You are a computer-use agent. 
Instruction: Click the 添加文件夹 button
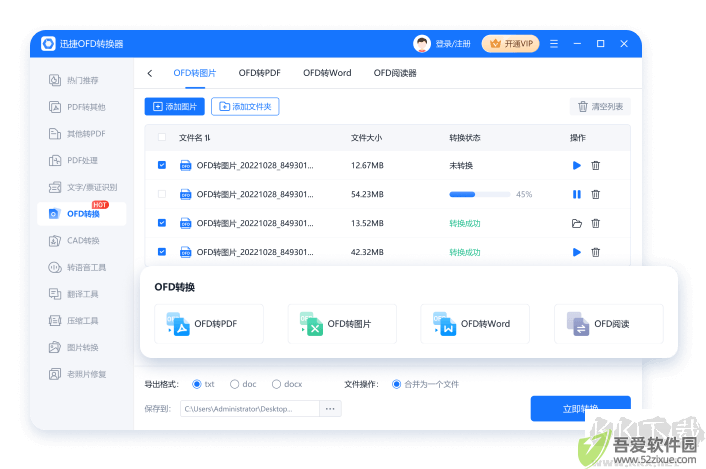(x=245, y=107)
